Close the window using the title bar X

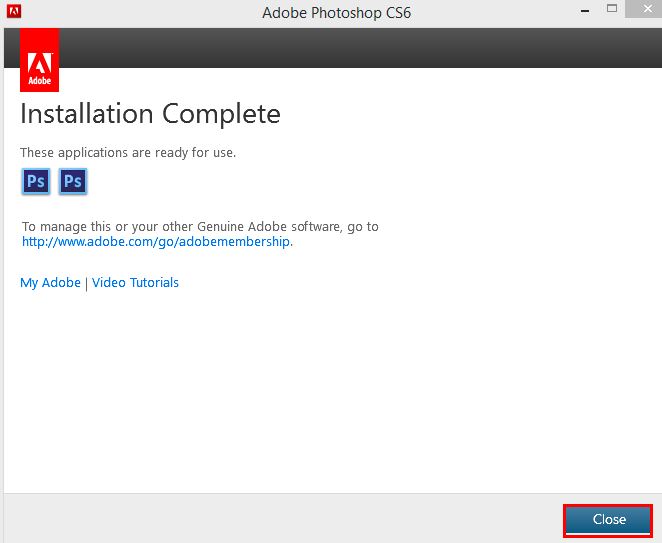click(x=647, y=9)
